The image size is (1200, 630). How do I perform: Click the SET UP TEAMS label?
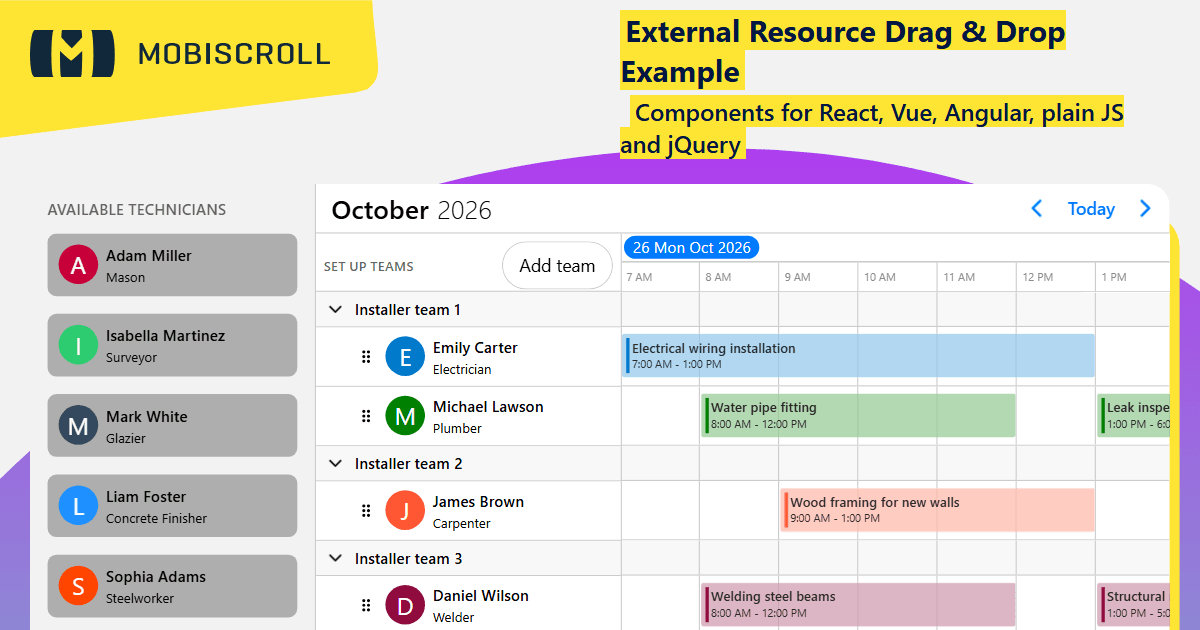(369, 267)
